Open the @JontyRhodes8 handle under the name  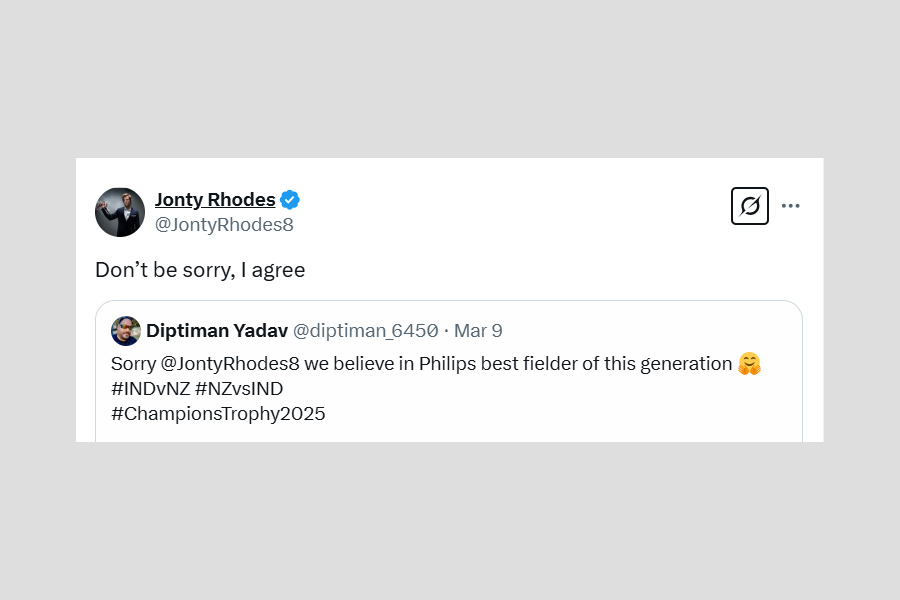[x=224, y=225]
